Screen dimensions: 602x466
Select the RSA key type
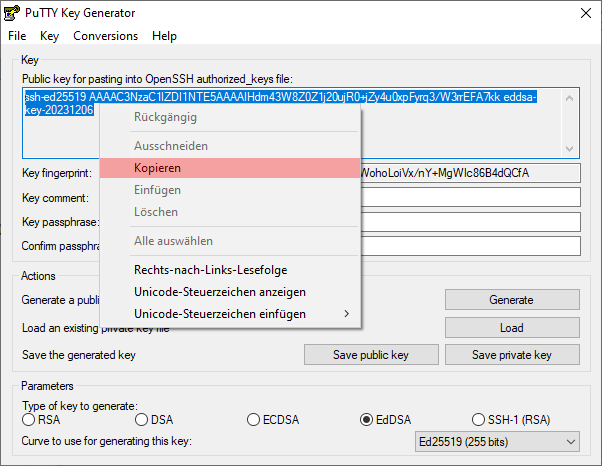[41, 420]
